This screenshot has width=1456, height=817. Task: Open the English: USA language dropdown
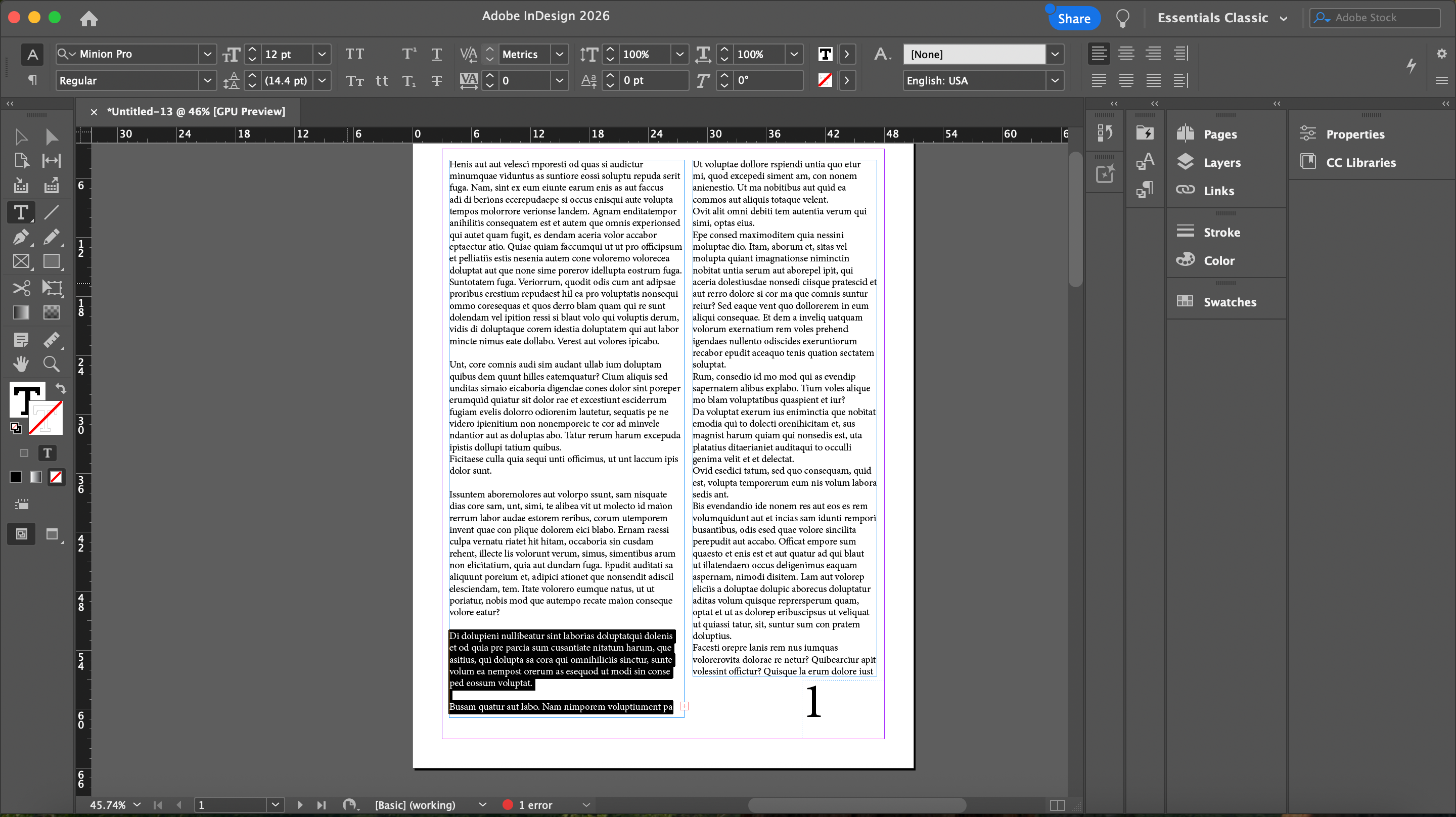pos(1055,81)
